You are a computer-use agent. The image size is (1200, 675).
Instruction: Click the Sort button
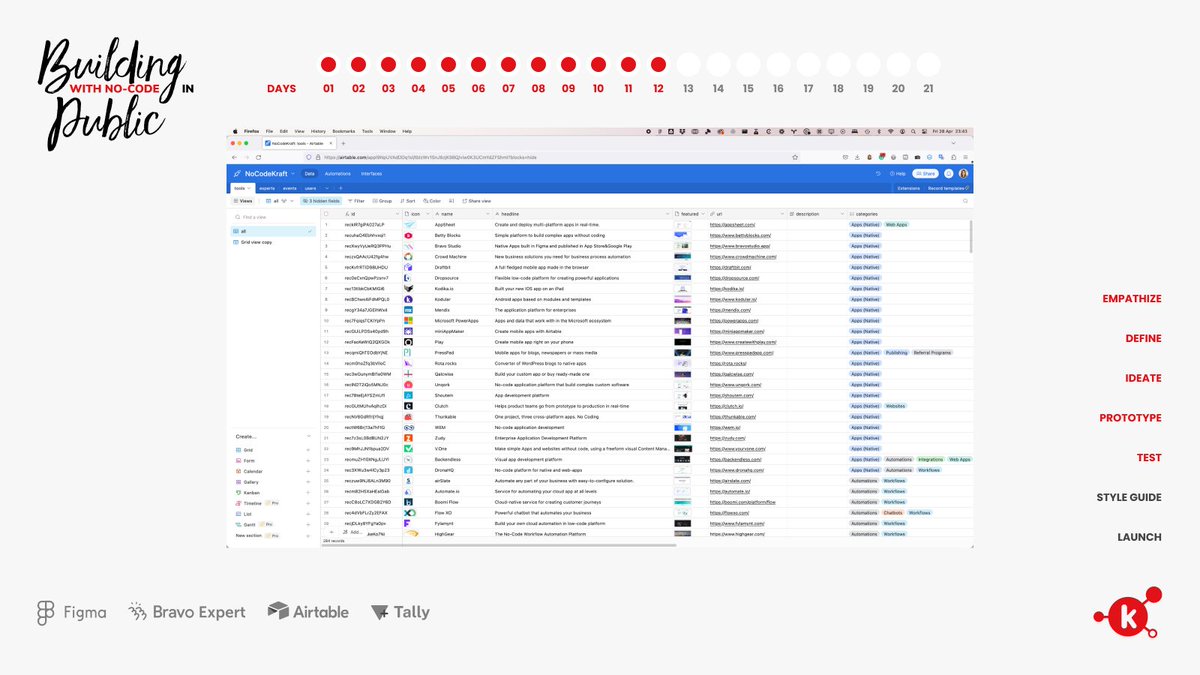tap(407, 201)
